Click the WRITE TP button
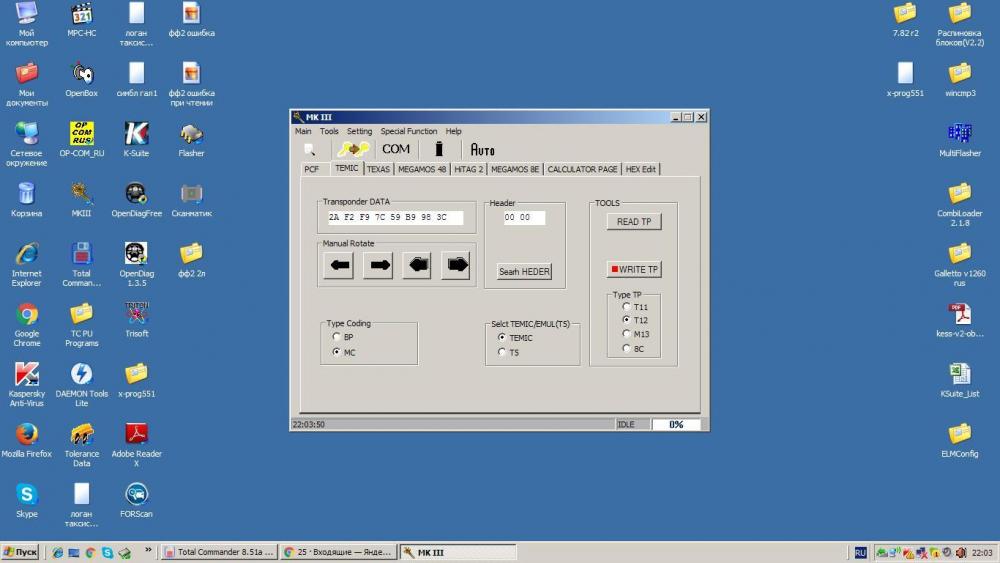 click(x=634, y=270)
